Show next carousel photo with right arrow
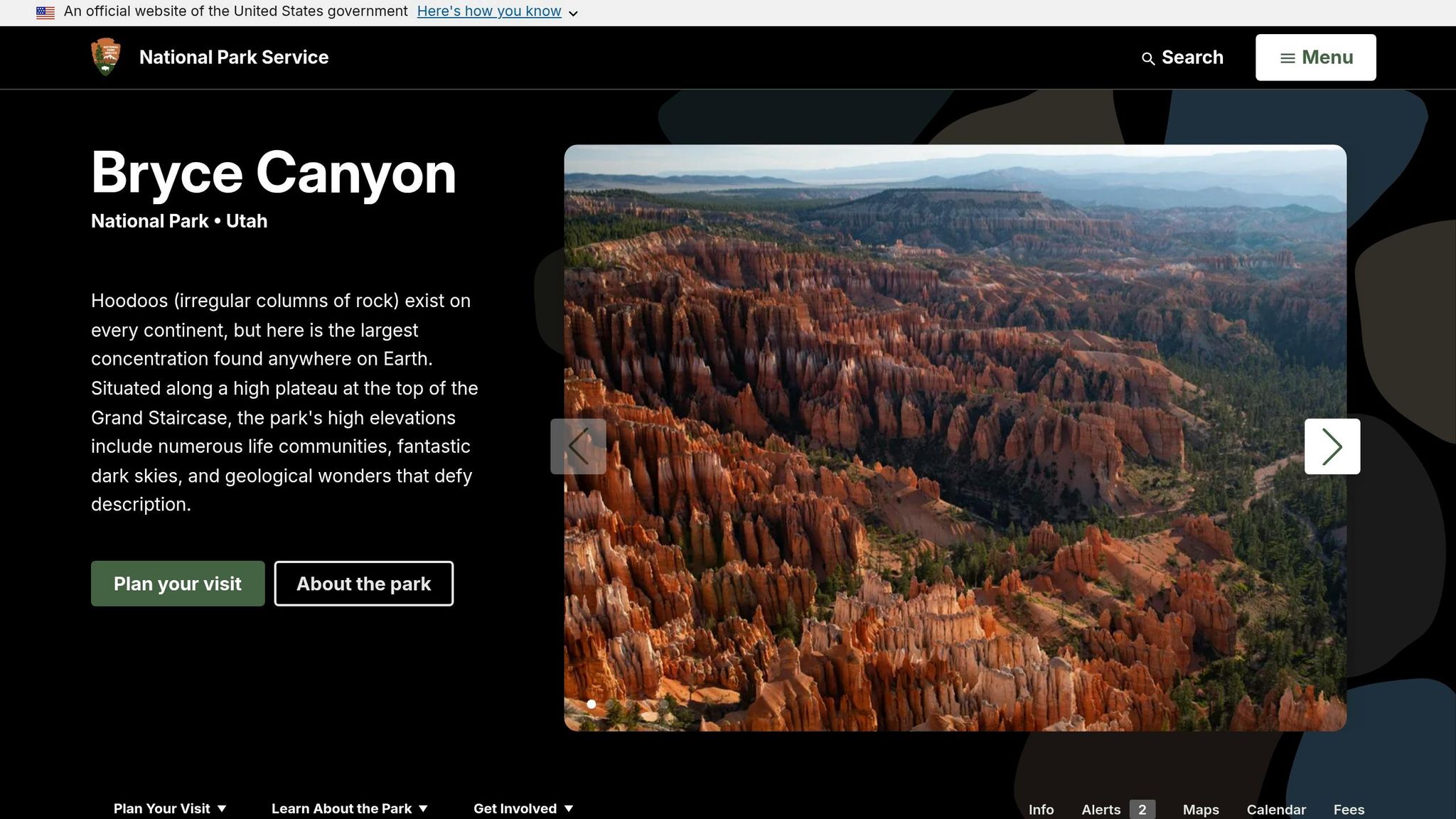Viewport: 1456px width, 819px height. coord(1332,446)
